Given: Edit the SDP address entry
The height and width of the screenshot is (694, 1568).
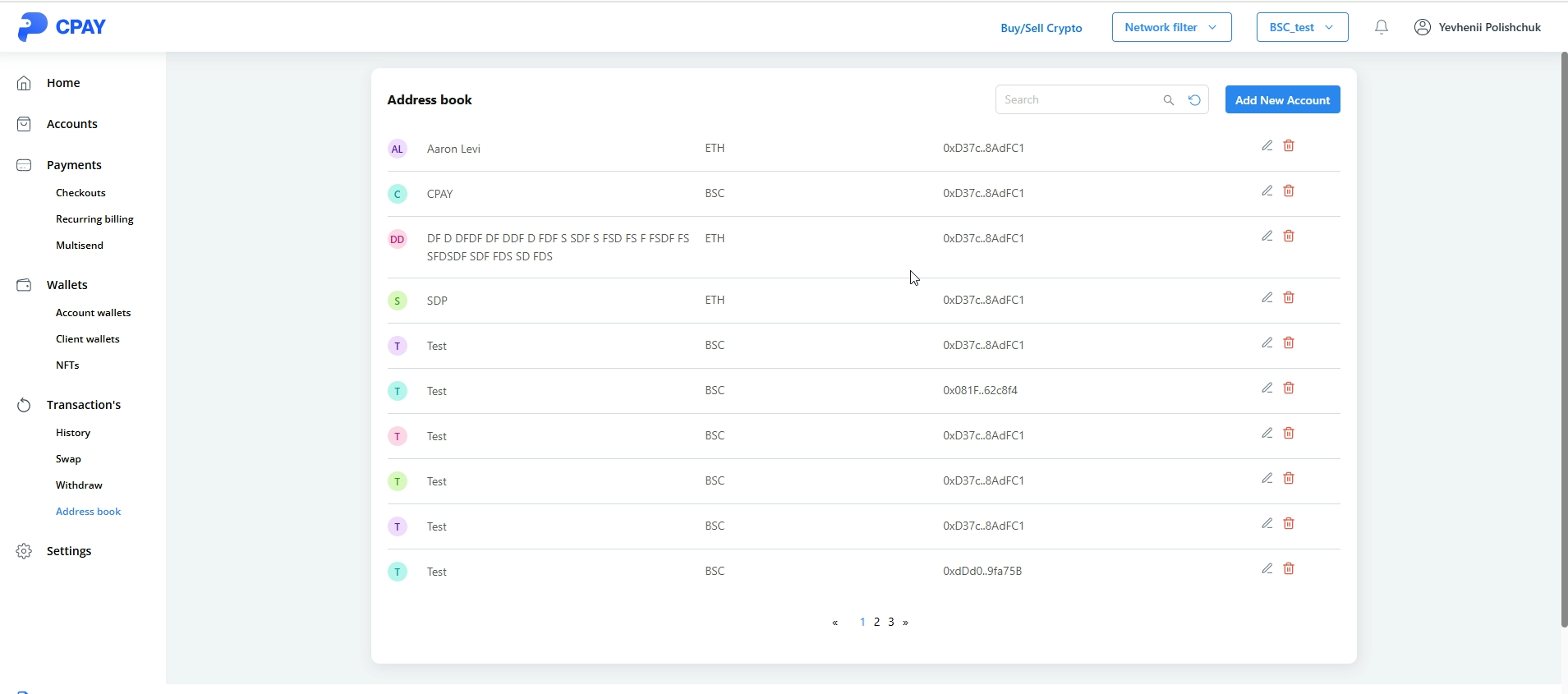Looking at the screenshot, I should (1267, 298).
